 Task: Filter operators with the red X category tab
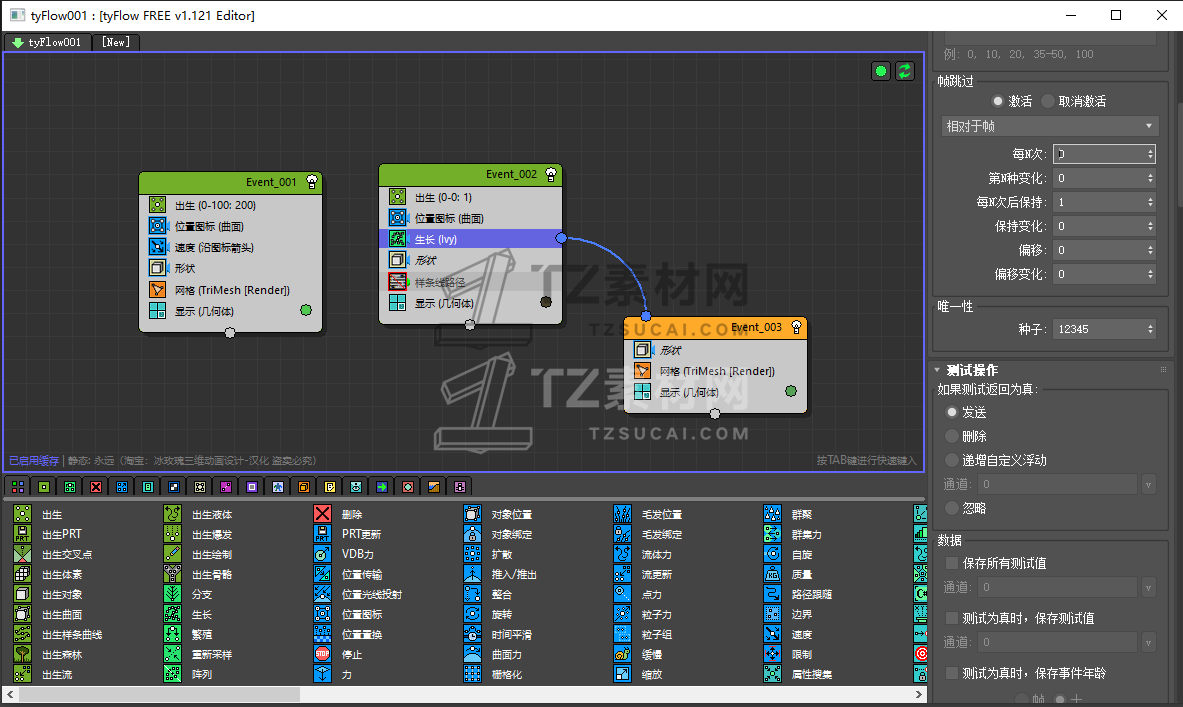point(96,487)
